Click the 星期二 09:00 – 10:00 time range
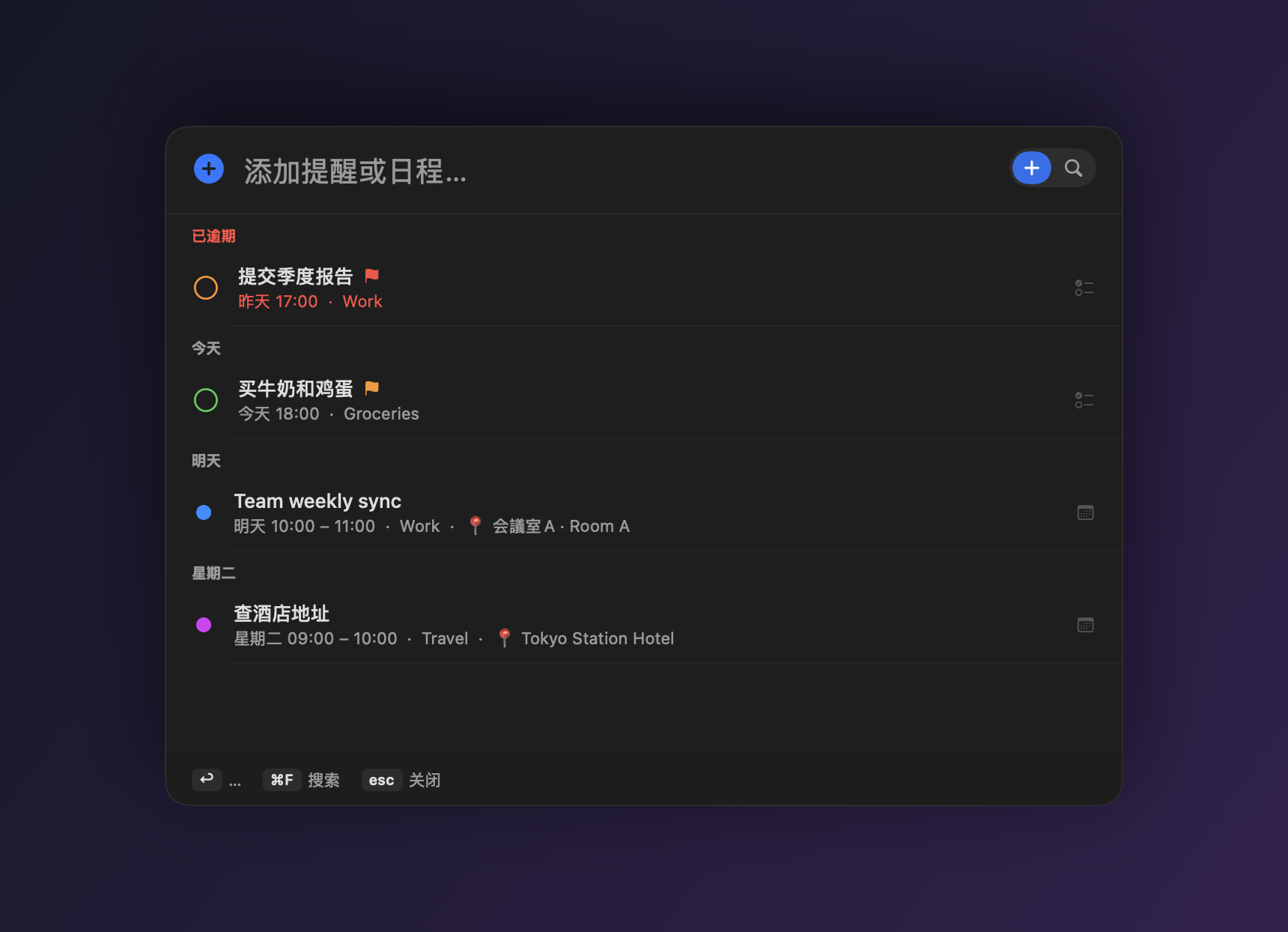Viewport: 1288px width, 932px height. [316, 638]
